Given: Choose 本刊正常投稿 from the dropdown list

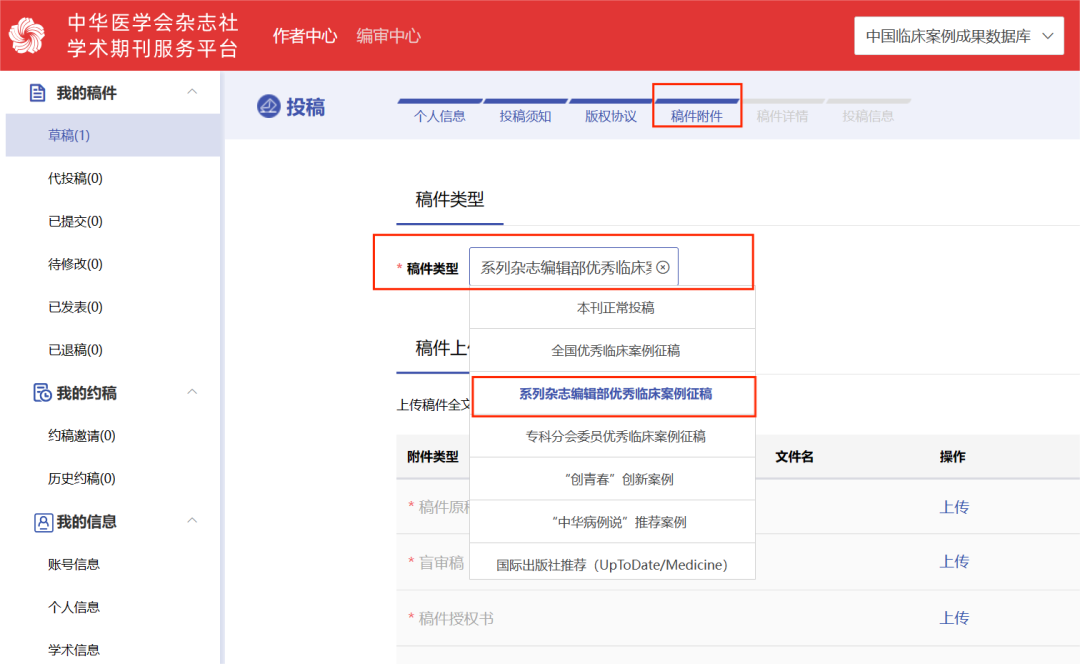Looking at the screenshot, I should pos(612,308).
